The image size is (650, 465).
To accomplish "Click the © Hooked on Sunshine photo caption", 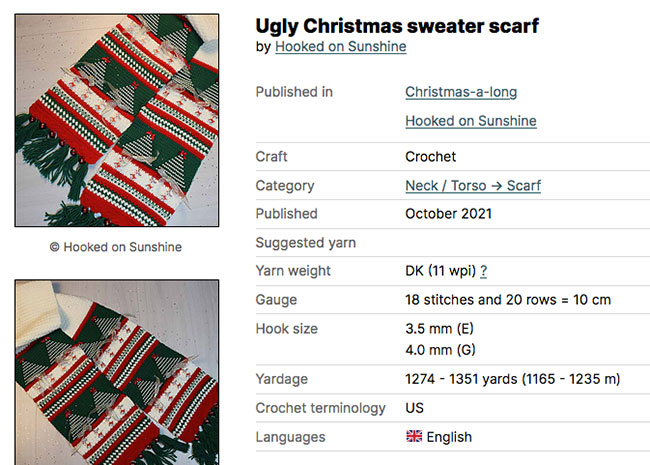I will coord(116,247).
